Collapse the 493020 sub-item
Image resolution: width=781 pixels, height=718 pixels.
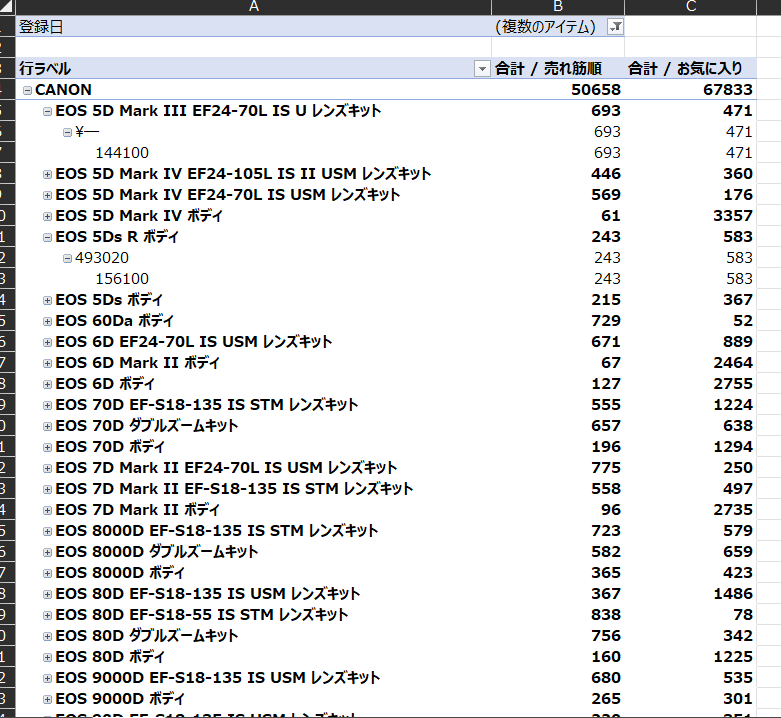coord(67,258)
